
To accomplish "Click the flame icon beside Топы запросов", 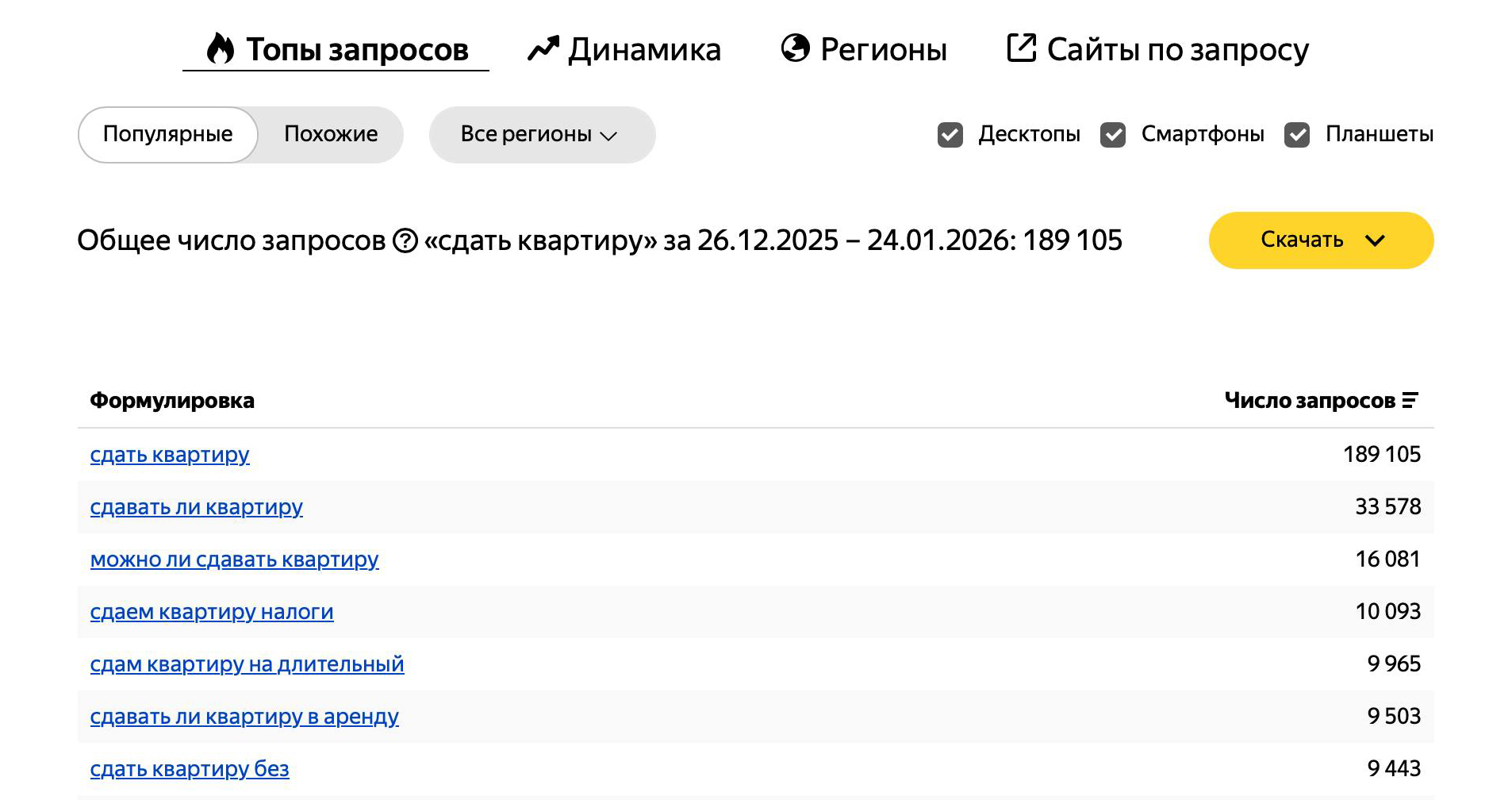I will coord(221,48).
